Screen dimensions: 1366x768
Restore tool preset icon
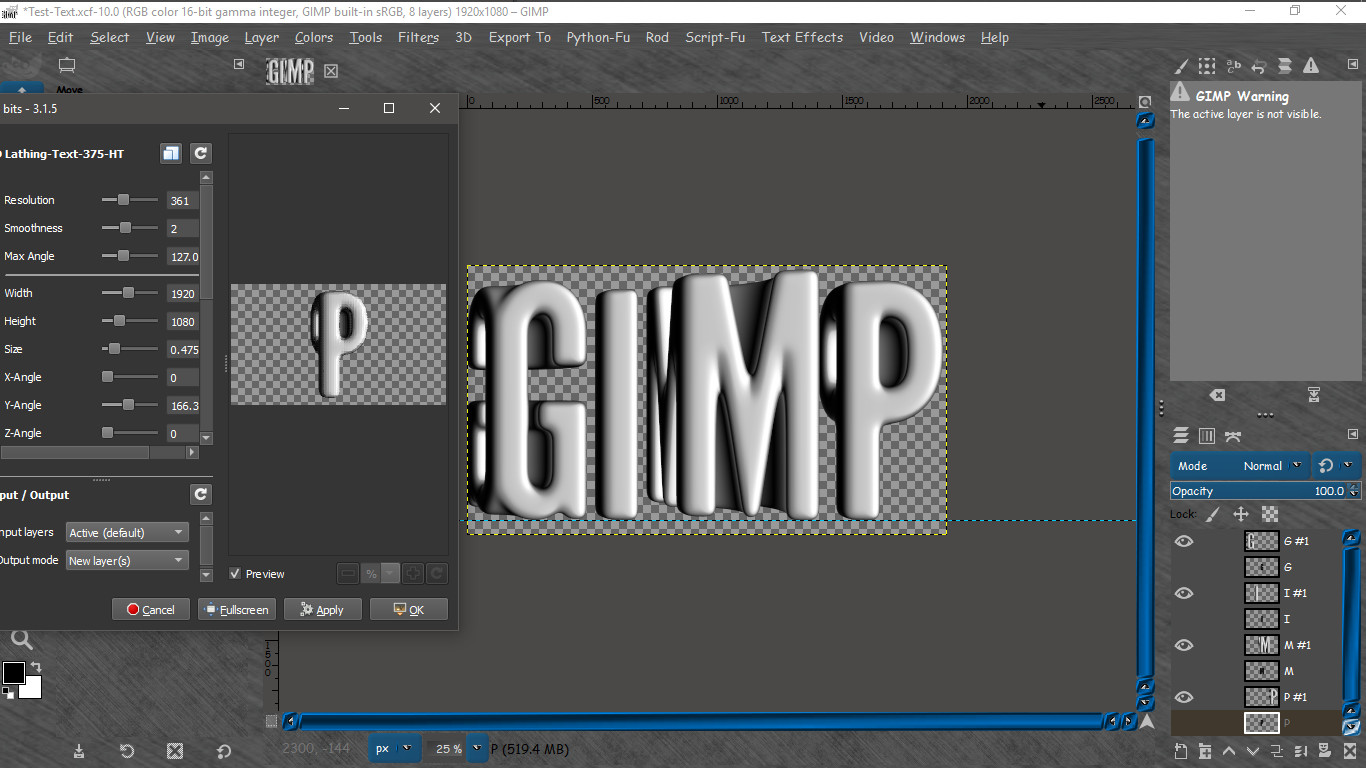click(127, 751)
